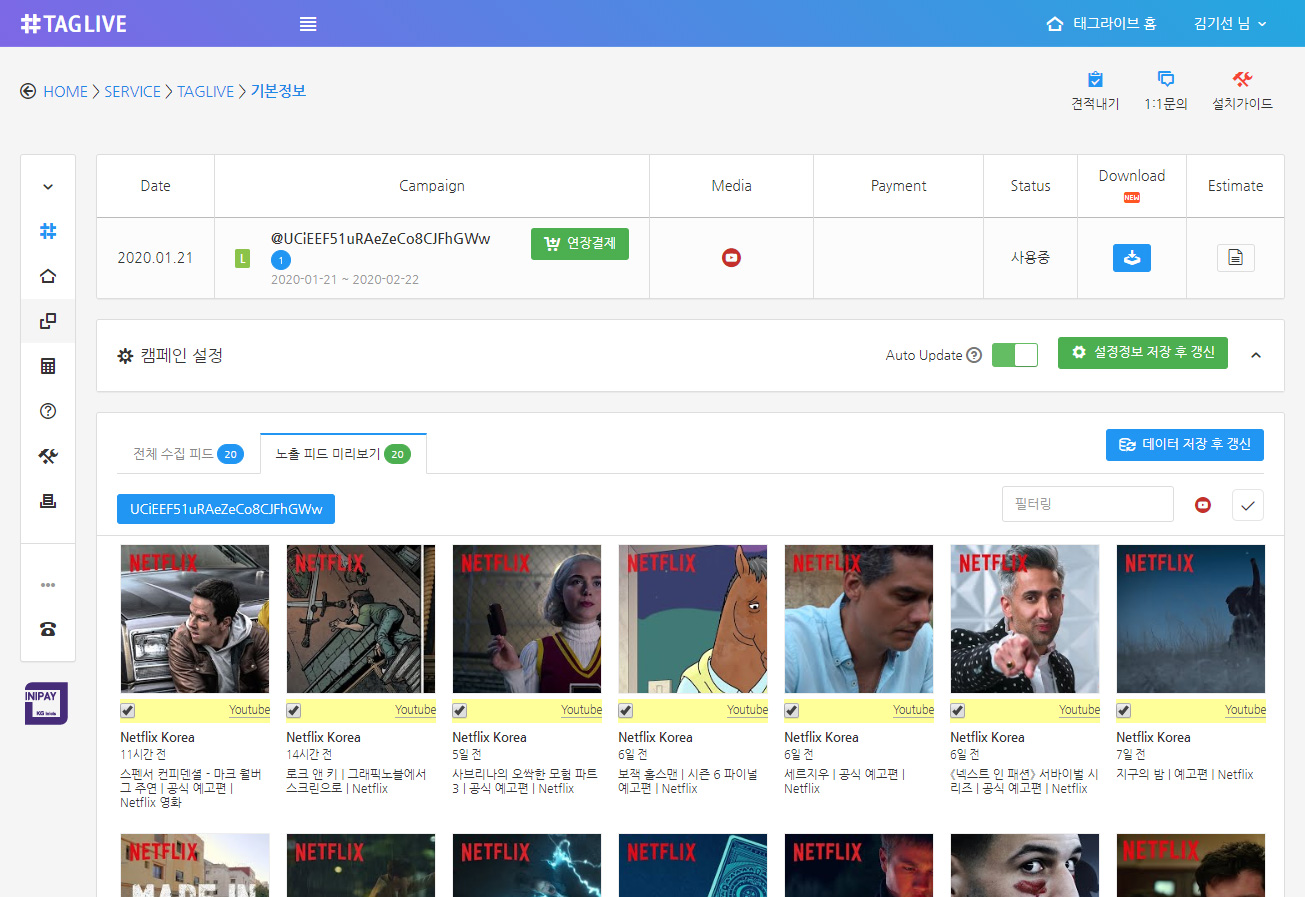Screen dimensions: 1305x897
Task: Click 데이터 저장 후 갱신 button
Action: pyautogui.click(x=1185, y=445)
